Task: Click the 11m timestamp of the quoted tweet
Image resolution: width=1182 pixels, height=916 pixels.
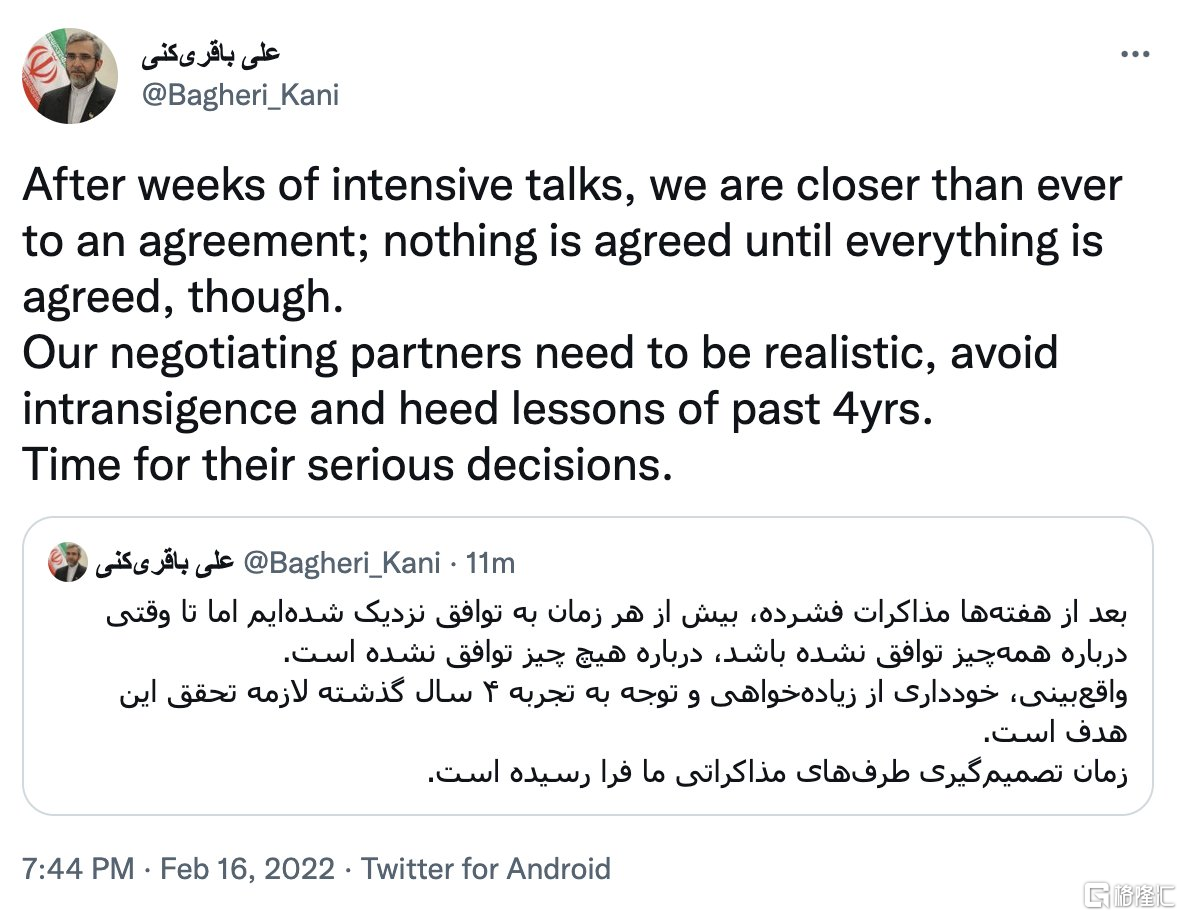Action: [490, 563]
